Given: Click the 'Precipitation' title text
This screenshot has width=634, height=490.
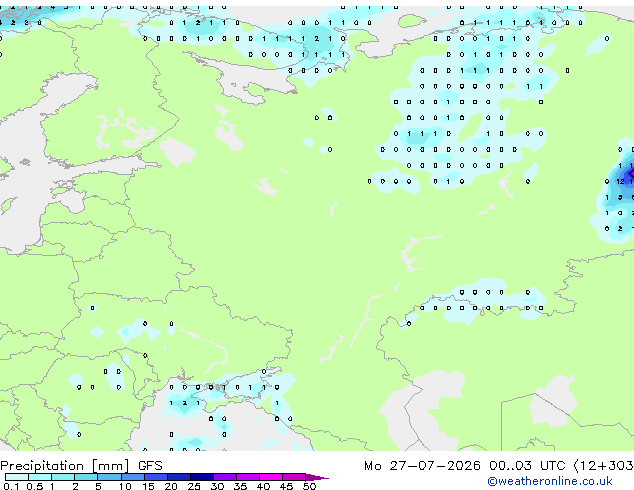Looking at the screenshot, I should tap(42, 466).
